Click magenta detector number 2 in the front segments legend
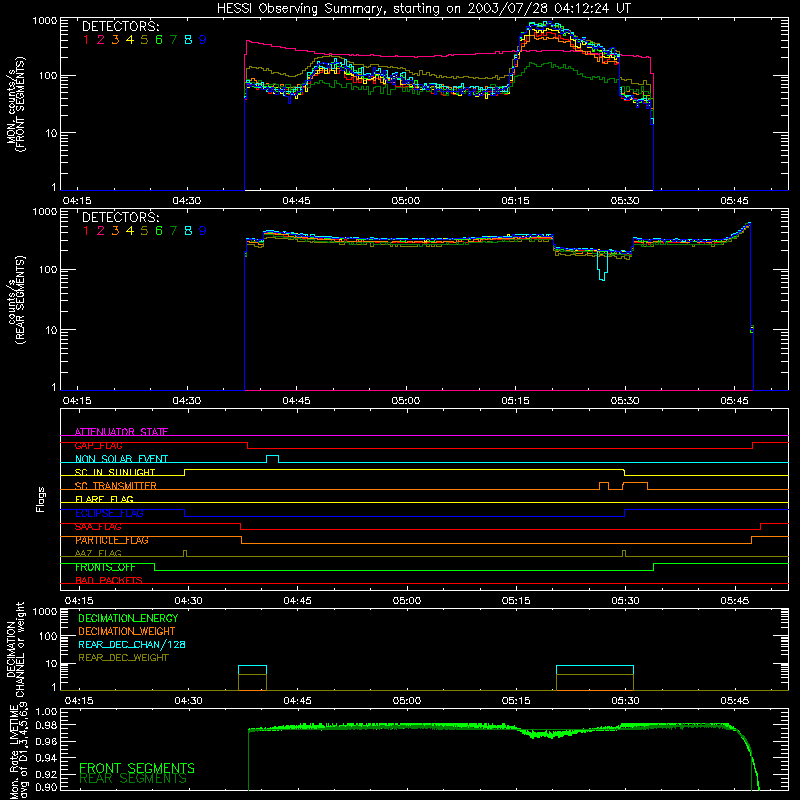The height and width of the screenshot is (800, 800). 101,40
